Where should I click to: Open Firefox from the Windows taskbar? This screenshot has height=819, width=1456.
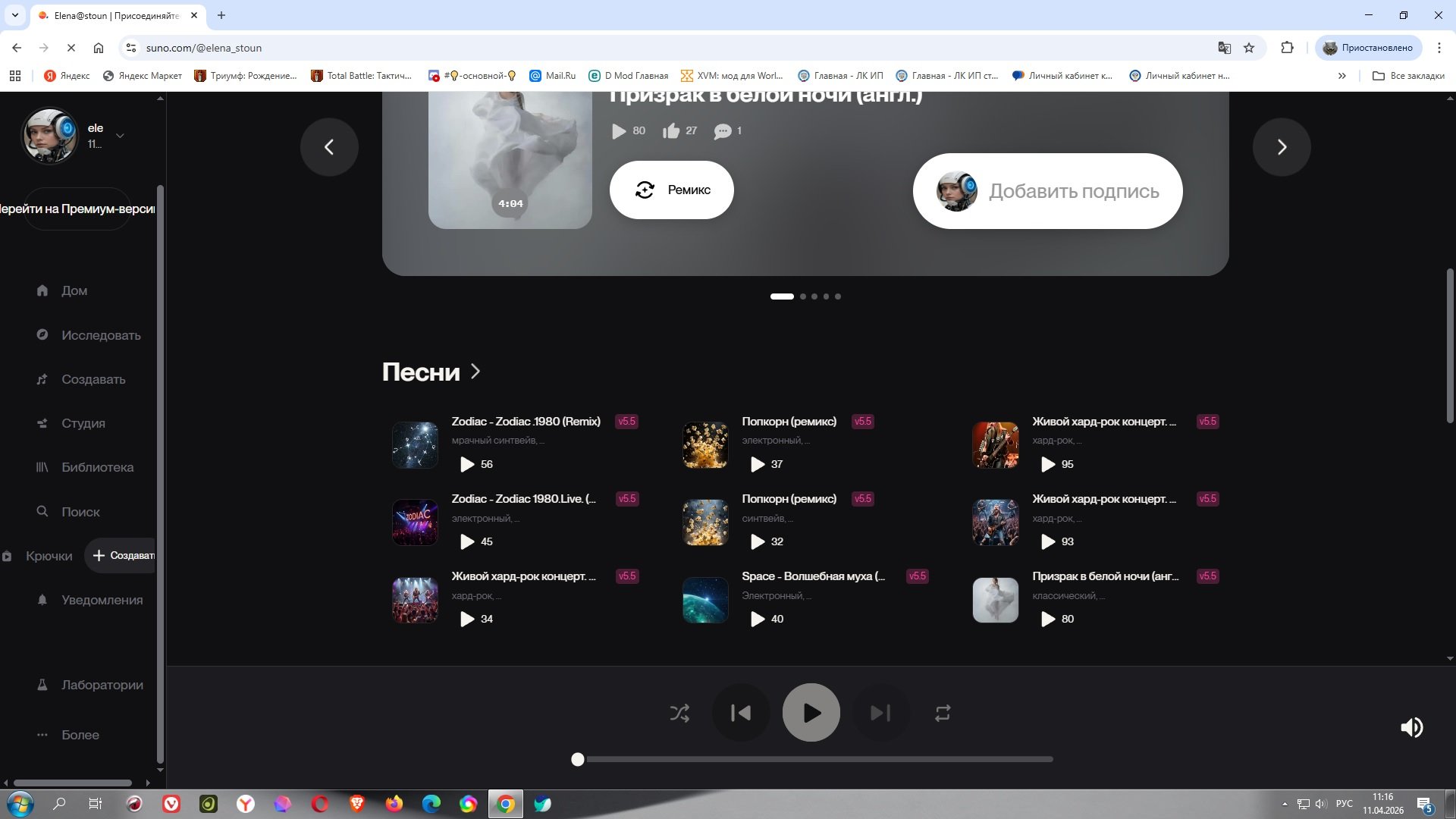(394, 804)
